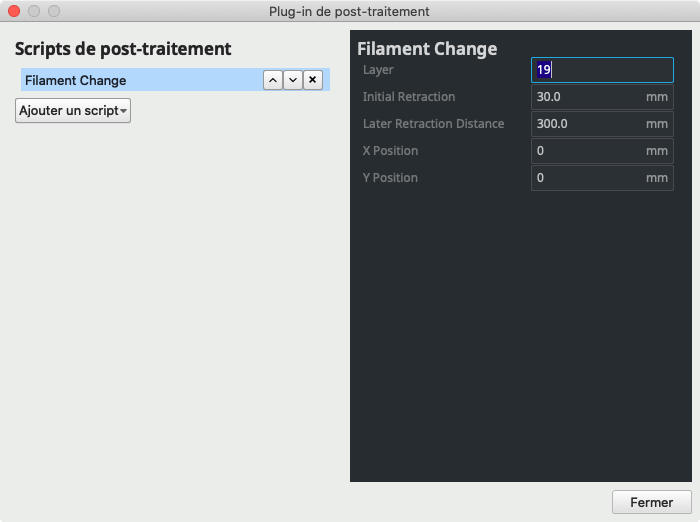
Task: Click the Later Retraction Distance label
Action: (433, 124)
